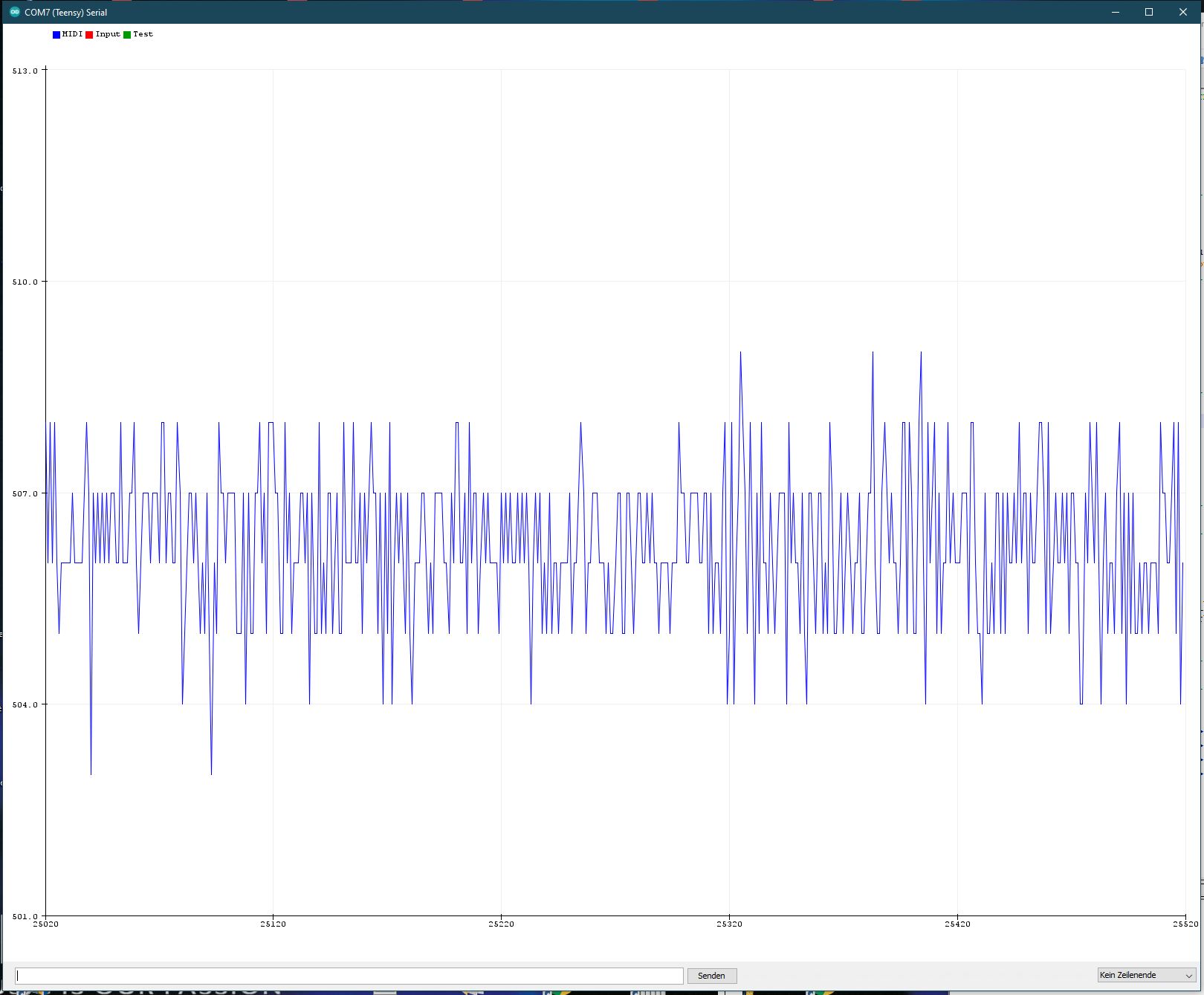Click the Test legend label
This screenshot has height=995, width=1204.
[x=143, y=34]
